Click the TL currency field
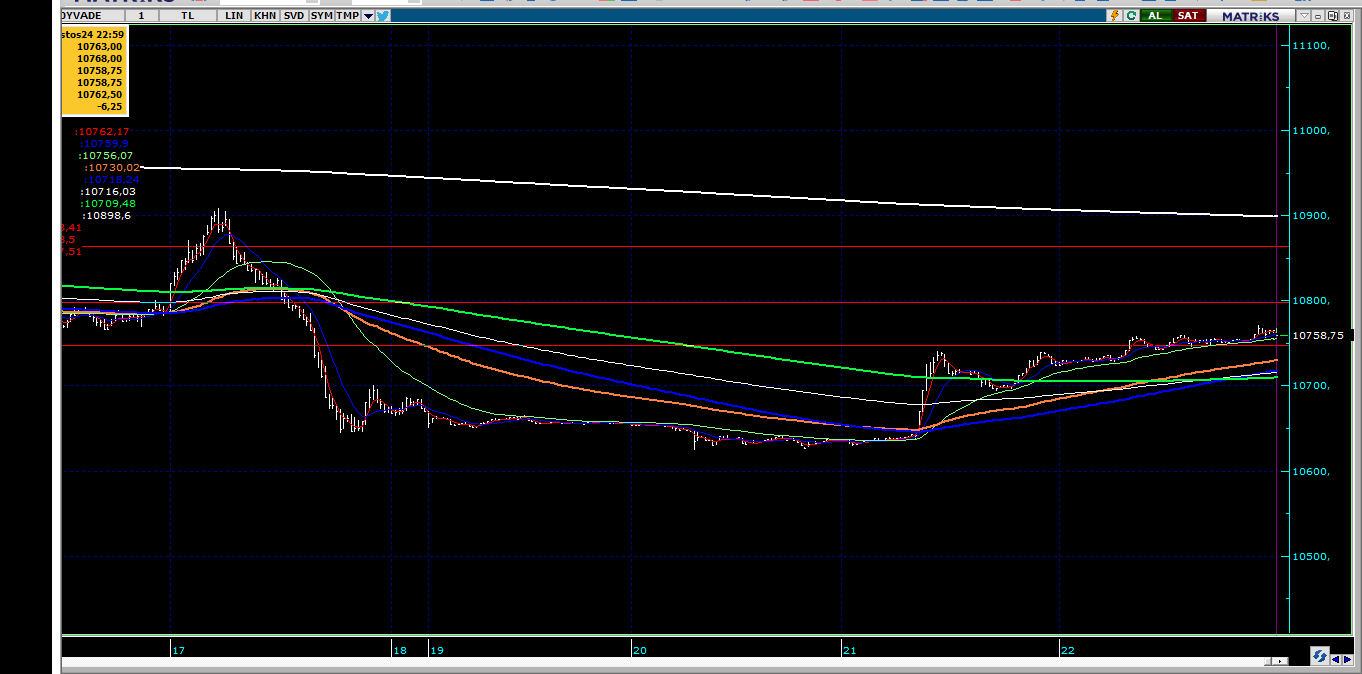Viewport: 1362px width, 674px height. click(188, 16)
